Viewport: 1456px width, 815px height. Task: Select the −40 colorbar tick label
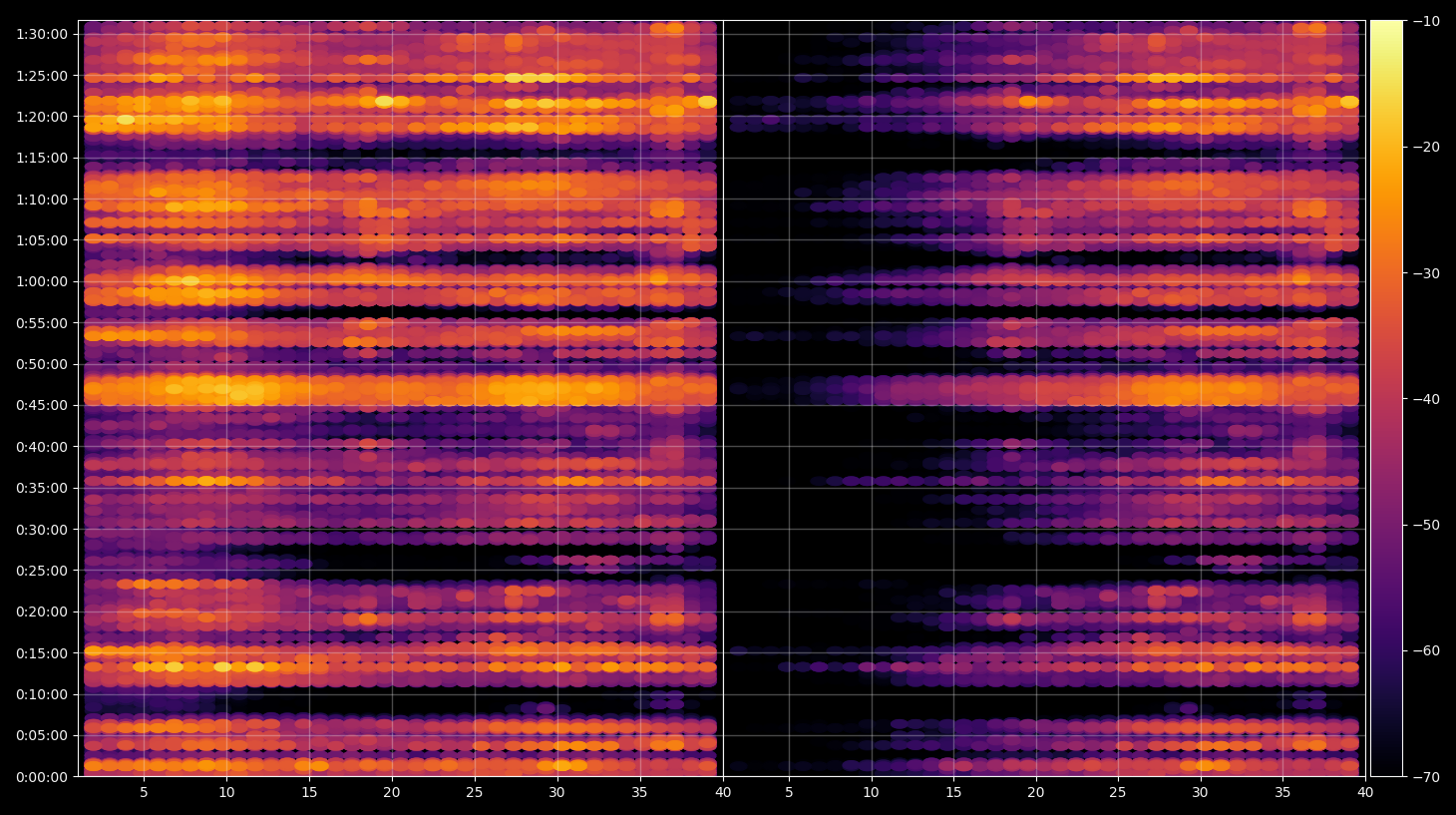pos(1426,399)
